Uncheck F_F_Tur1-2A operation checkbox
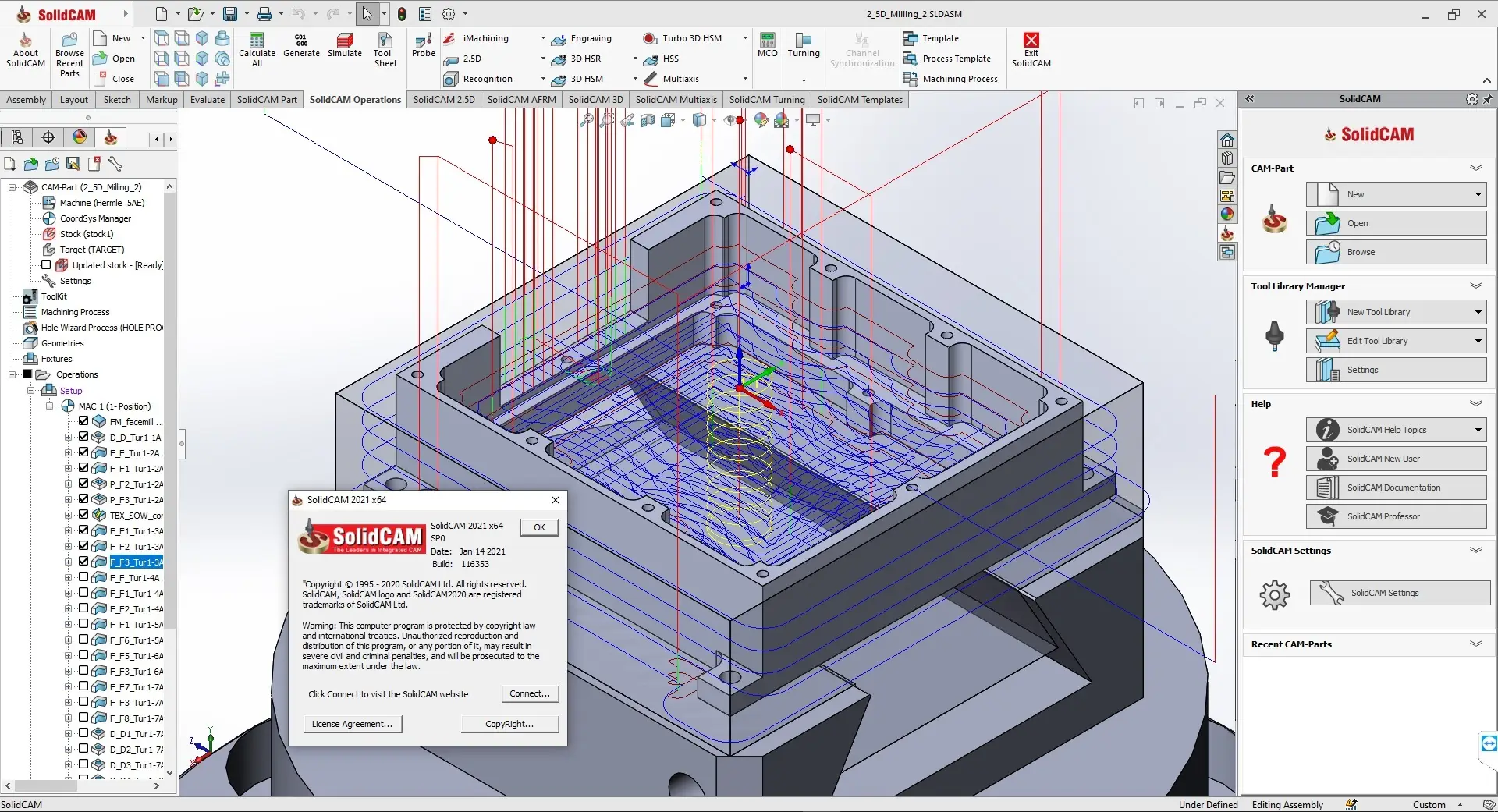The image size is (1498, 812). click(x=83, y=452)
